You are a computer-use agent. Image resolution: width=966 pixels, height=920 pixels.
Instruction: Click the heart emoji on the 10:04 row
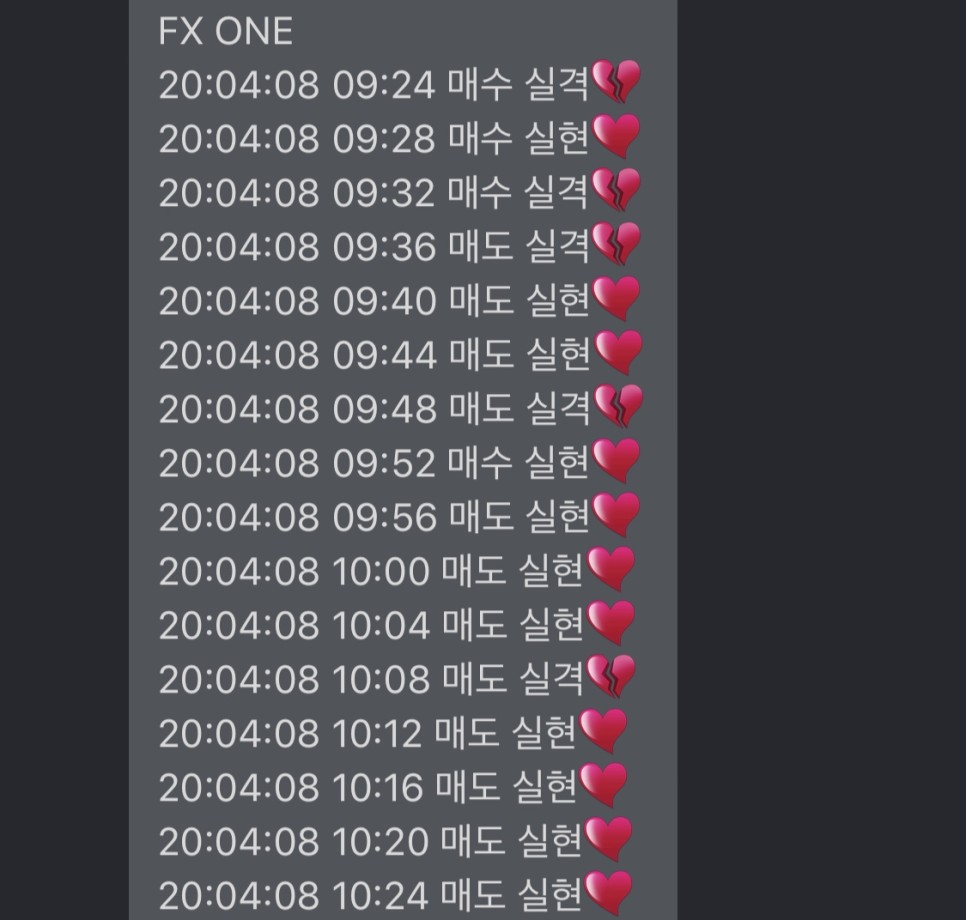[611, 624]
